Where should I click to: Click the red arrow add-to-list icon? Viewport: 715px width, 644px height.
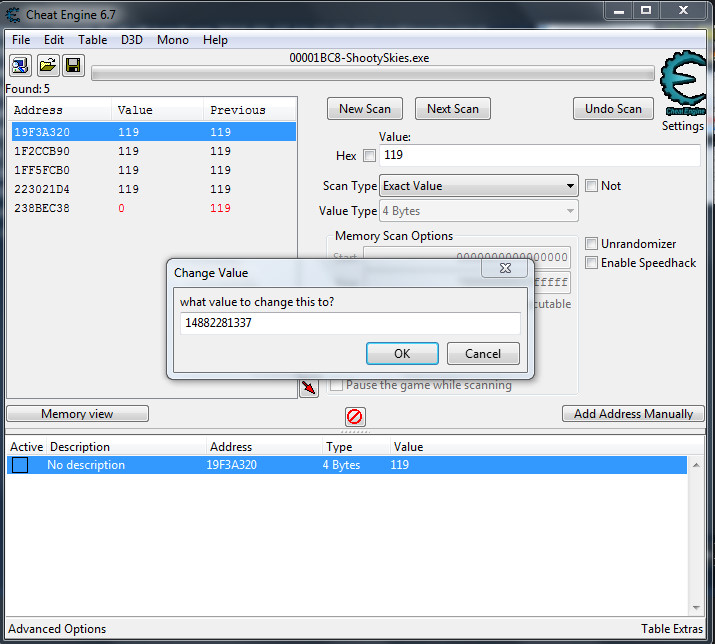[309, 388]
